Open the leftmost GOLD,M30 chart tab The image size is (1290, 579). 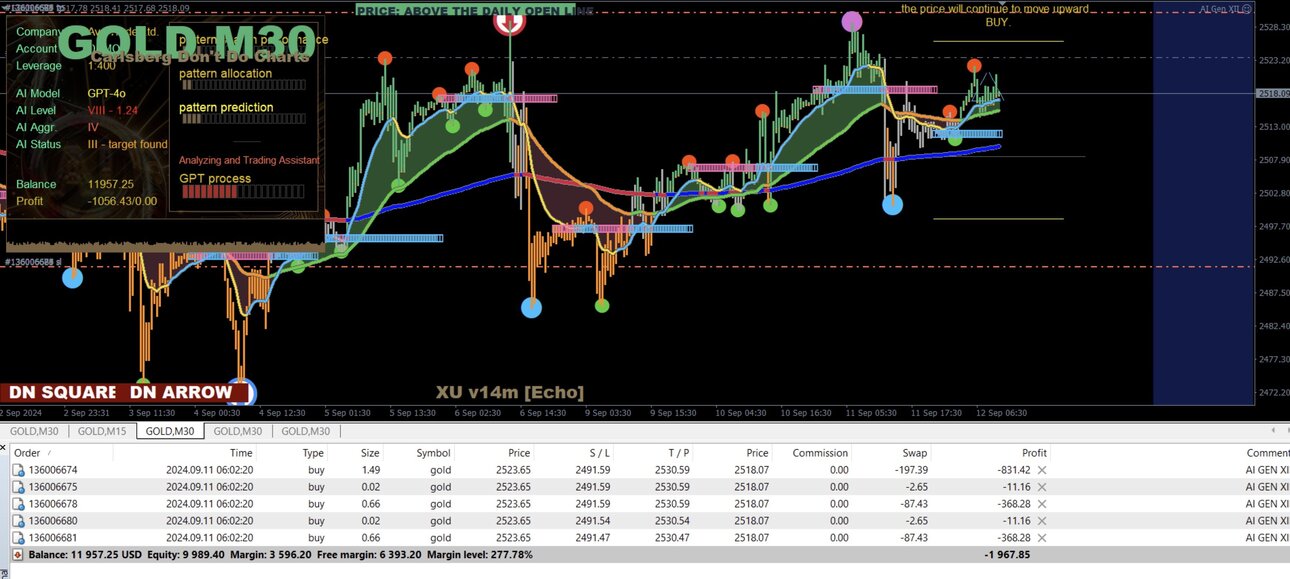tap(34, 431)
